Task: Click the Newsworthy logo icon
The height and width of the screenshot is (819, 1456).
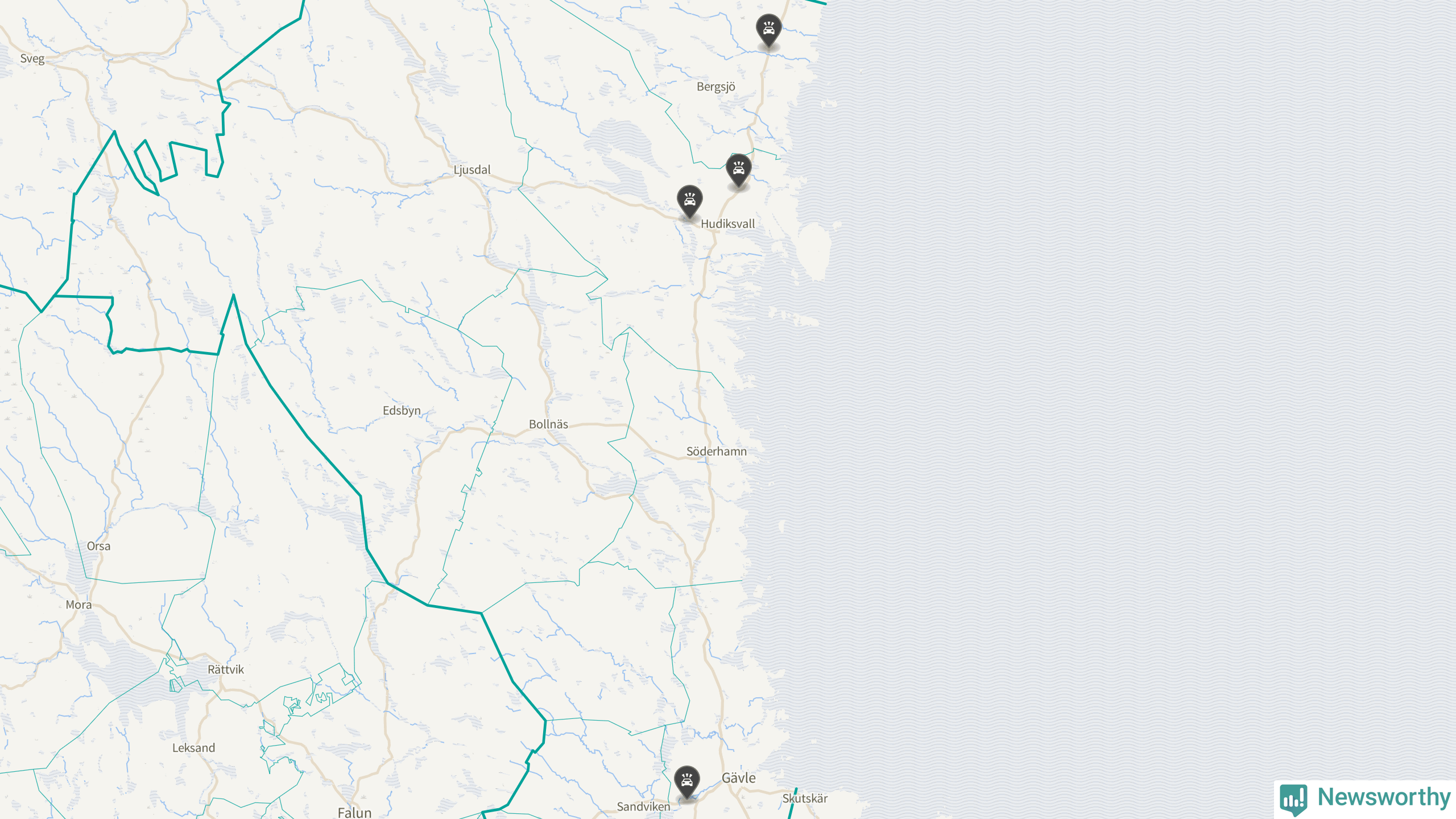Action: coord(1293,799)
